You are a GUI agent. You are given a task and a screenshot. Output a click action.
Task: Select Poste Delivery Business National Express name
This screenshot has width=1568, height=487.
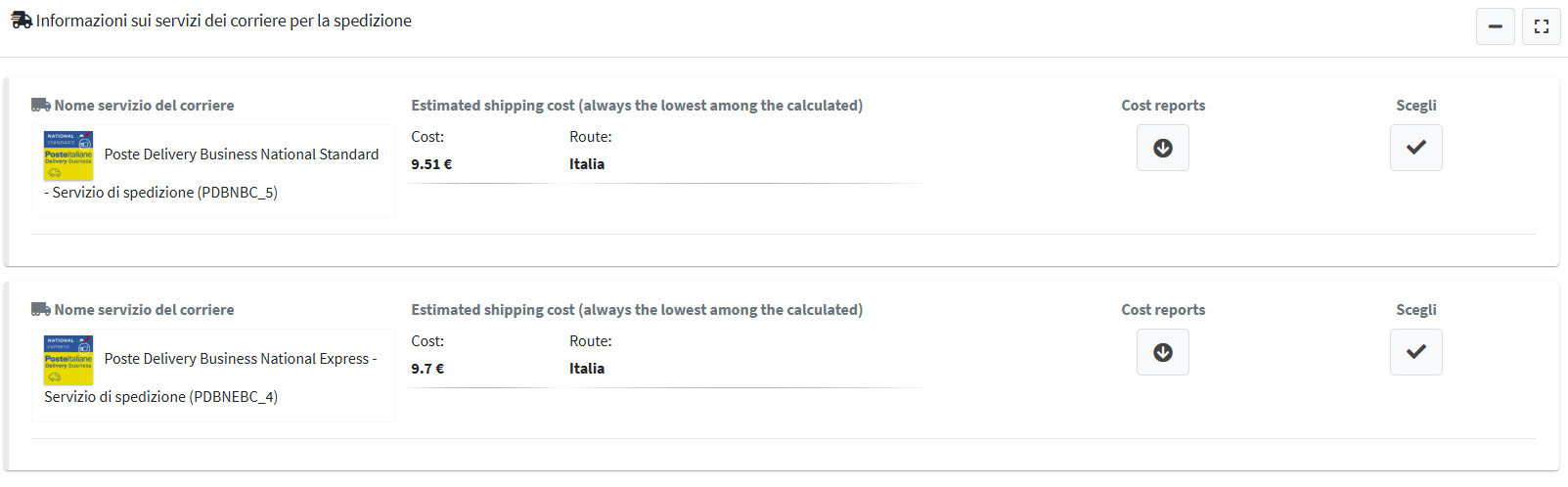click(237, 359)
